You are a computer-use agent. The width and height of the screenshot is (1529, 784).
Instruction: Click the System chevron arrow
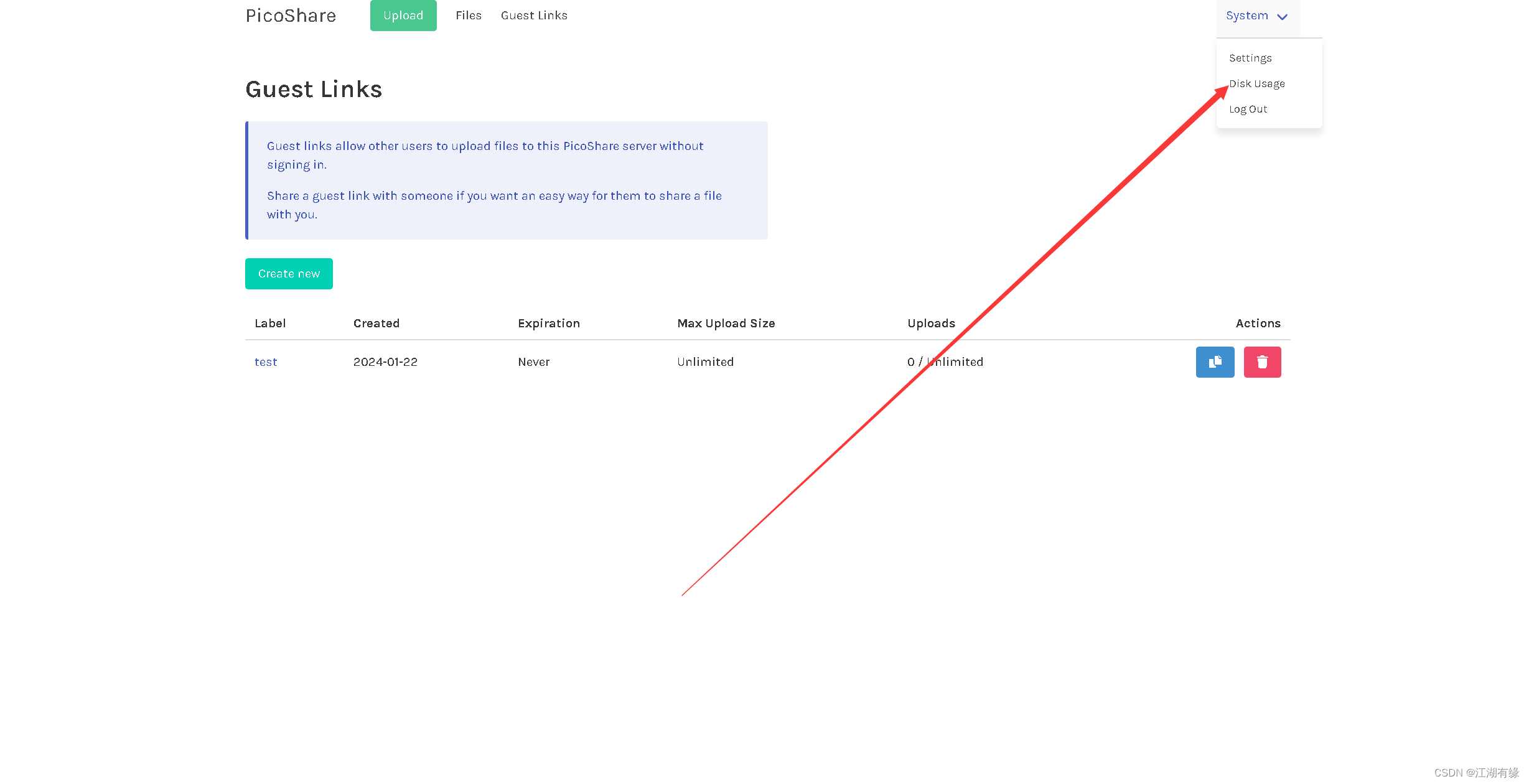tap(1282, 17)
